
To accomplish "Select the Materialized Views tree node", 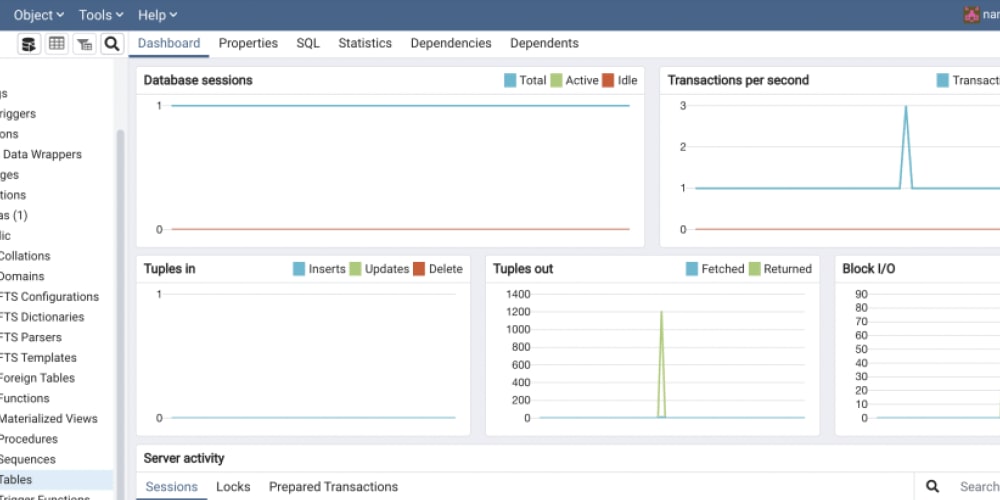I will 48,418.
